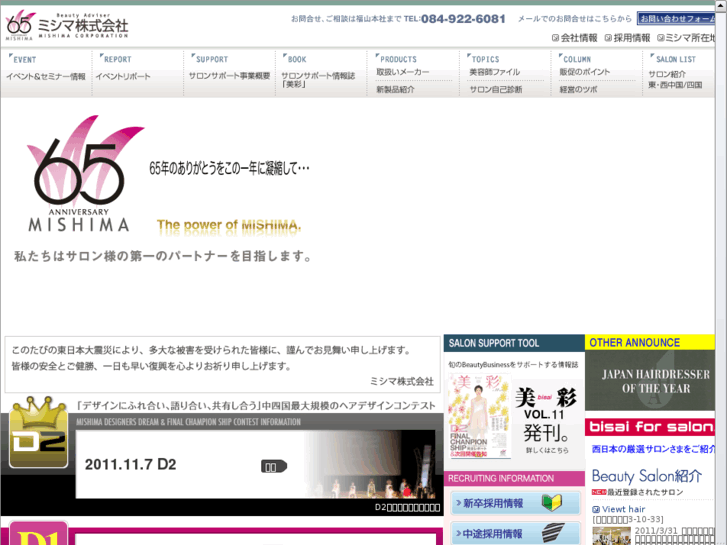The height and width of the screenshot is (545, 727).
Task: Open サロンサポート事業概要 menu item
Action: [230, 76]
